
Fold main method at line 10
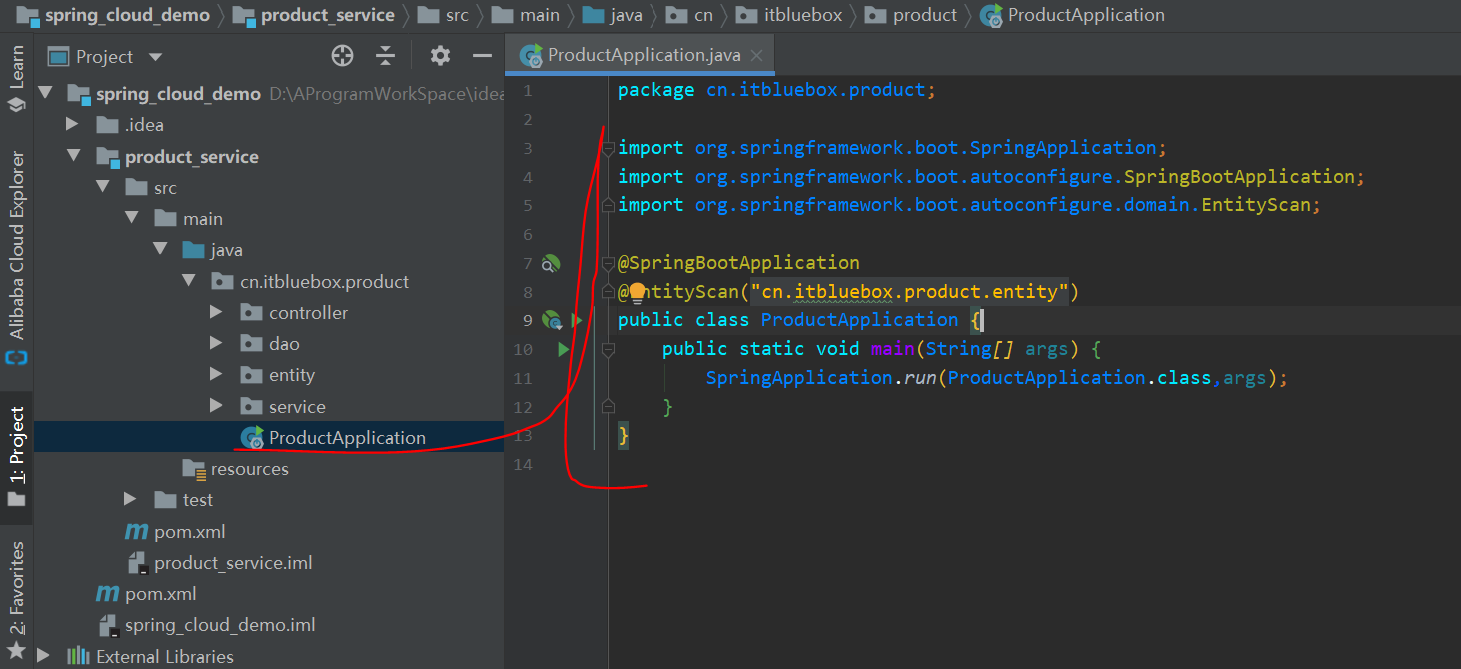[x=607, y=350]
